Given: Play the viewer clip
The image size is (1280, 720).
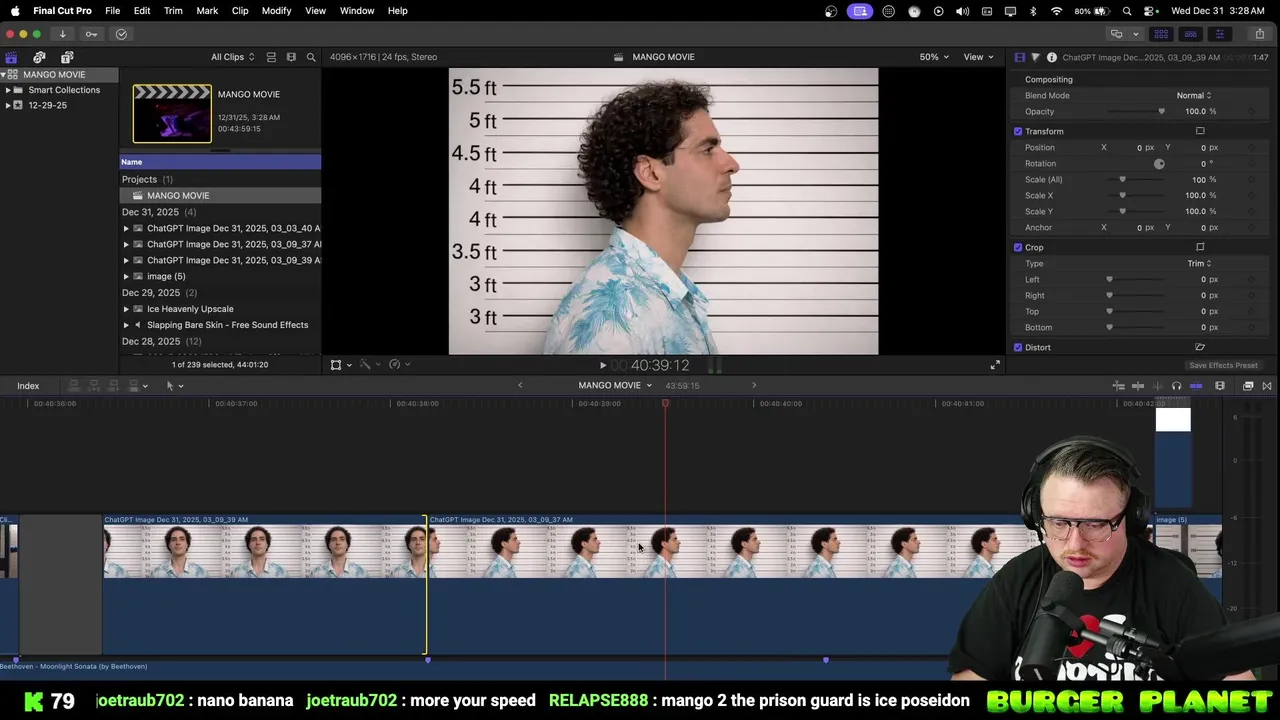Looking at the screenshot, I should pyautogui.click(x=602, y=366).
